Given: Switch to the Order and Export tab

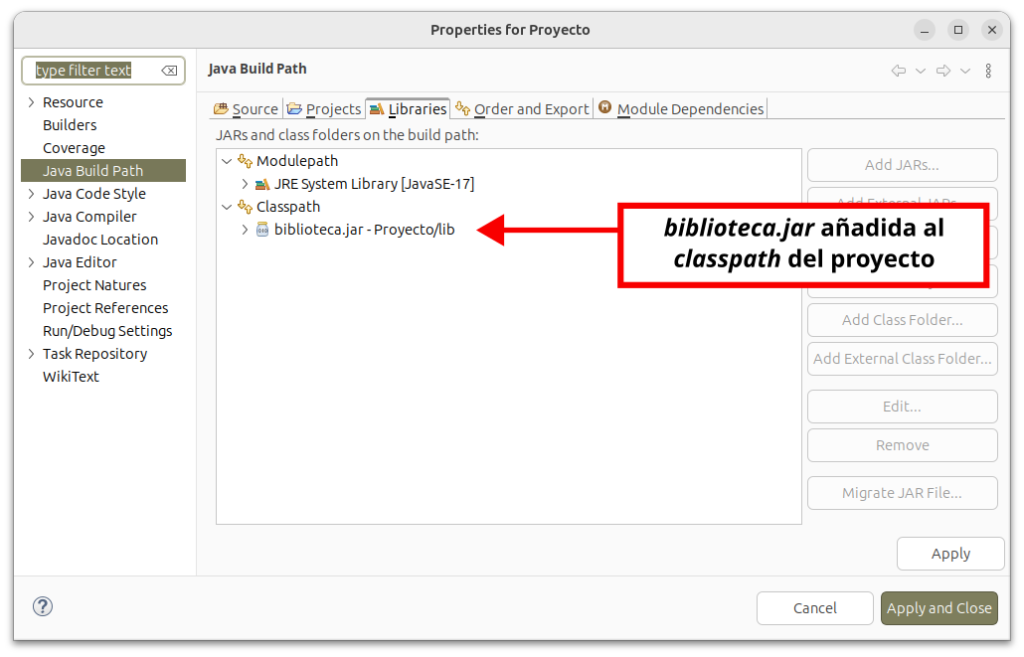Looking at the screenshot, I should pos(522,109).
